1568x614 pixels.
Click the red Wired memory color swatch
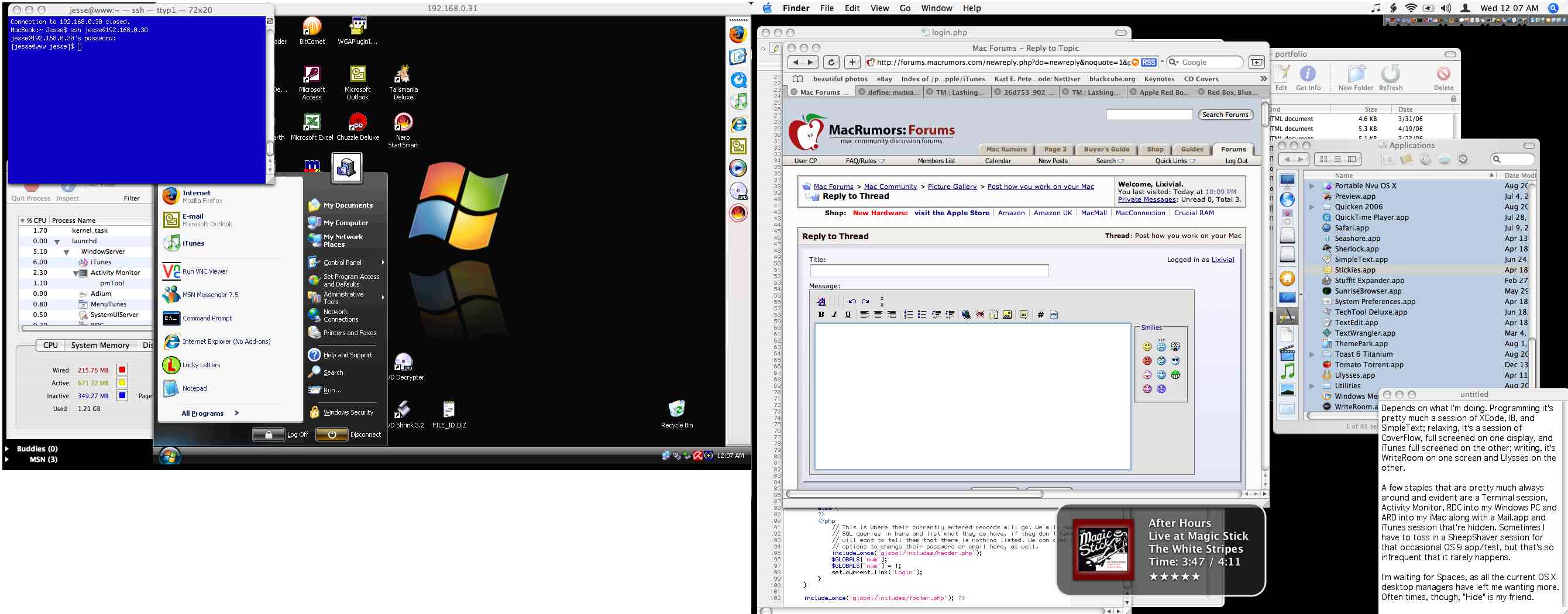tap(122, 370)
